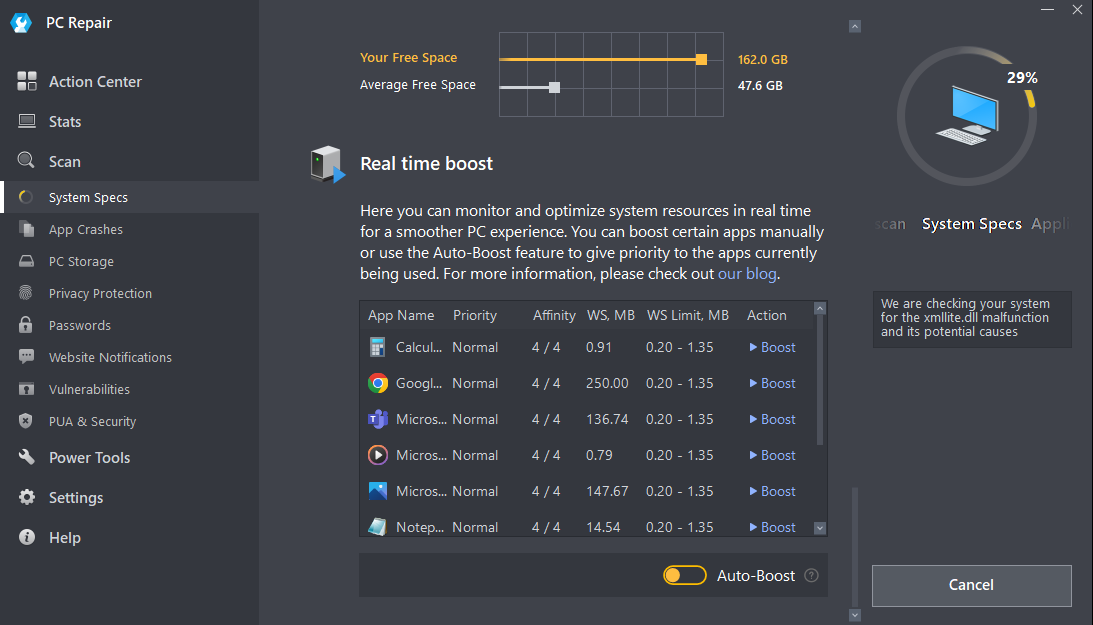Click the Power Tools wrench icon
The width and height of the screenshot is (1093, 625).
[26, 457]
